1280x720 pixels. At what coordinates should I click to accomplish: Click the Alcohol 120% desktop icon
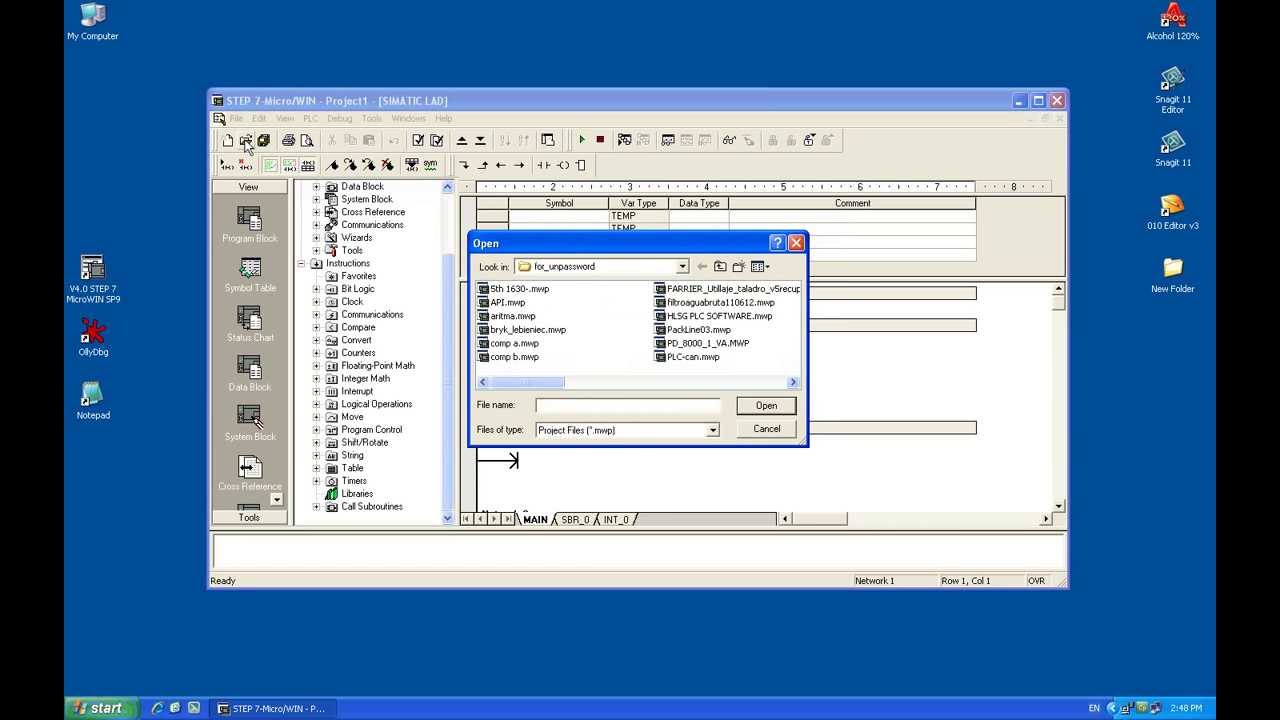pos(1172,22)
